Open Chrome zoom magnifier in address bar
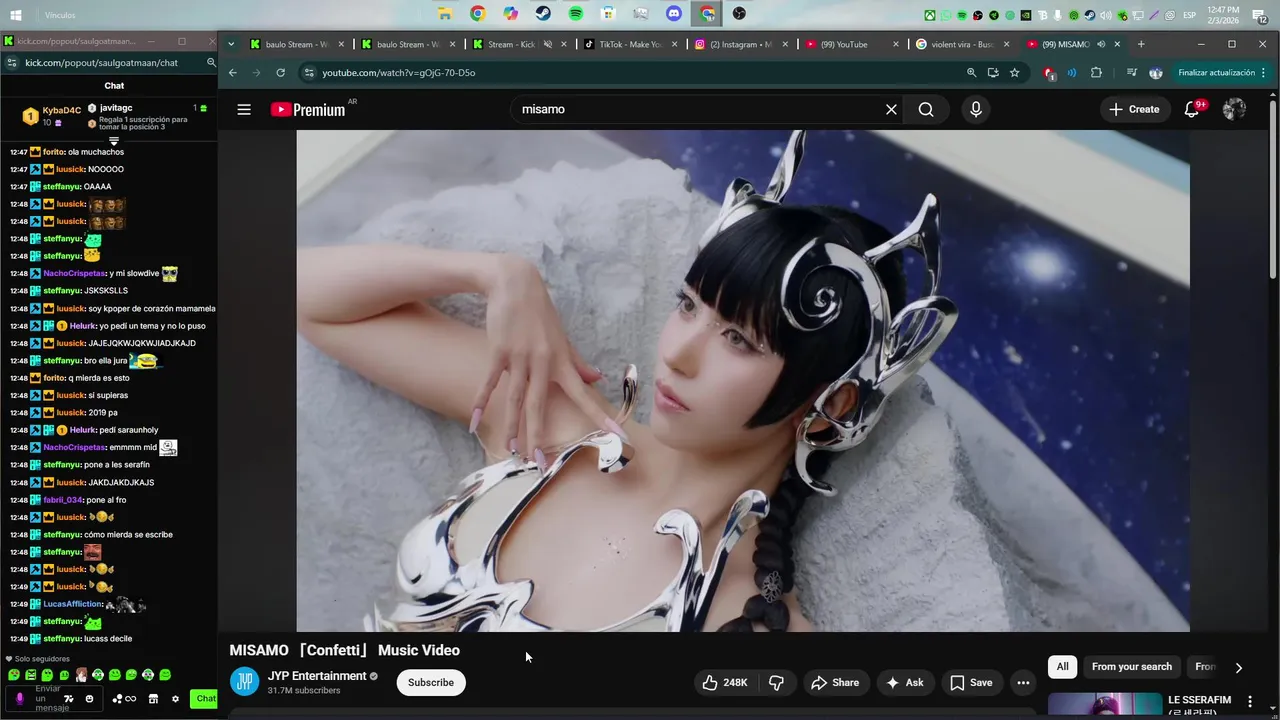The height and width of the screenshot is (720, 1280). [x=971, y=73]
